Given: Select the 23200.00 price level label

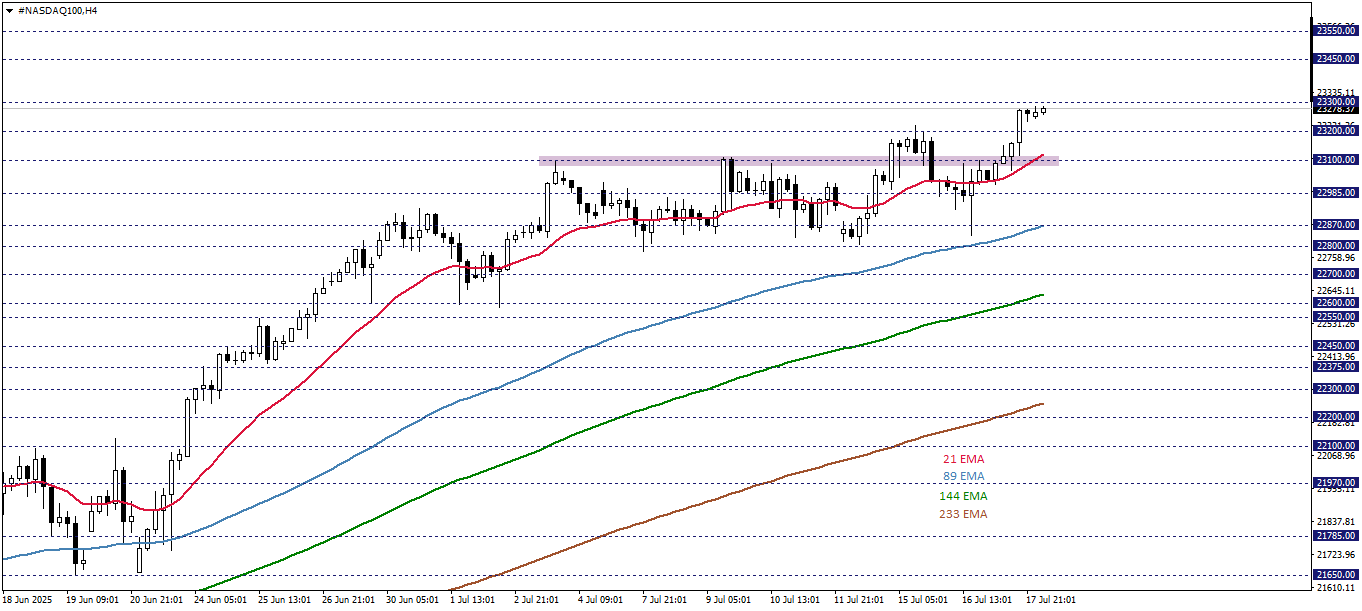Looking at the screenshot, I should point(1335,131).
